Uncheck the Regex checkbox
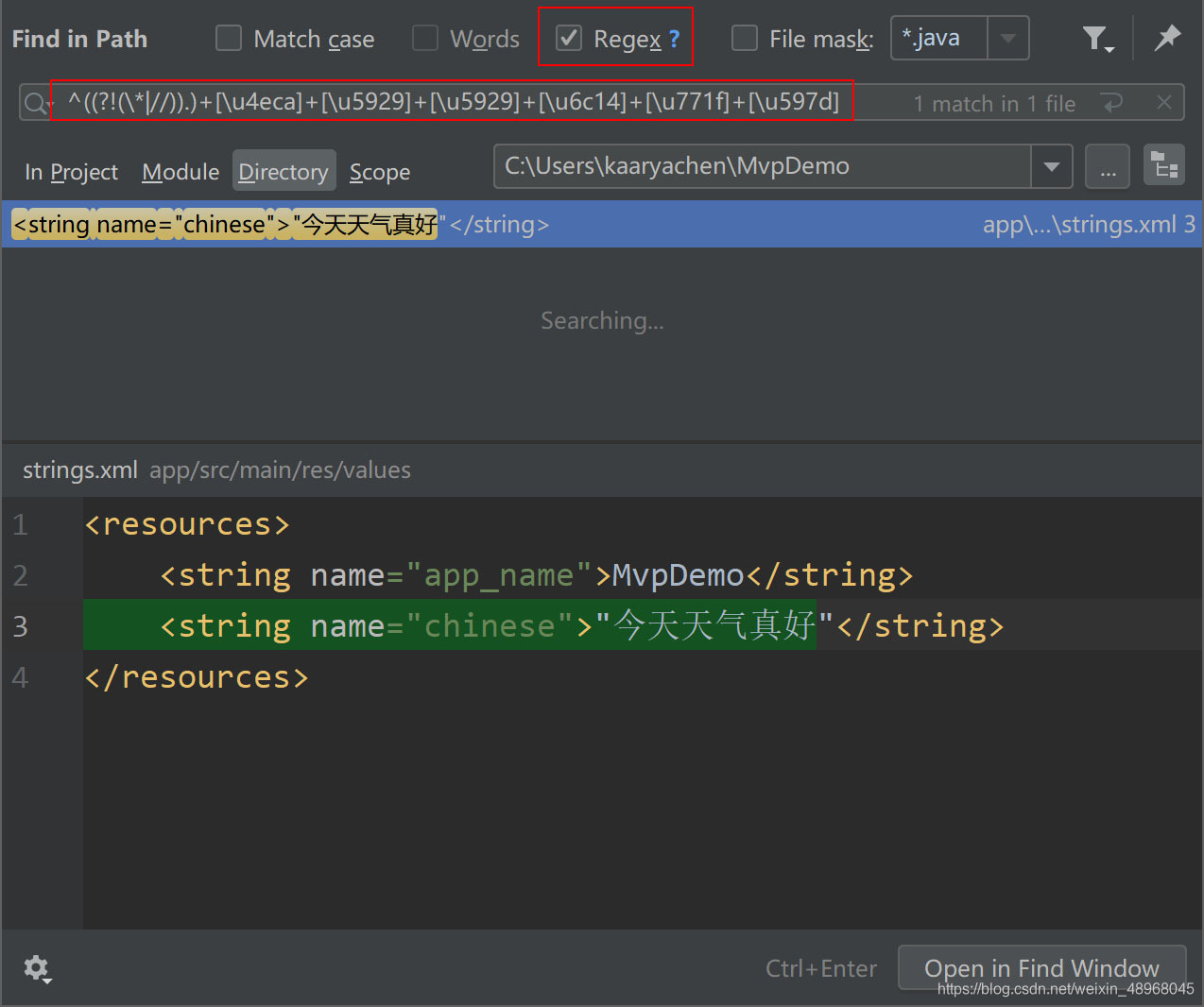 click(x=568, y=38)
